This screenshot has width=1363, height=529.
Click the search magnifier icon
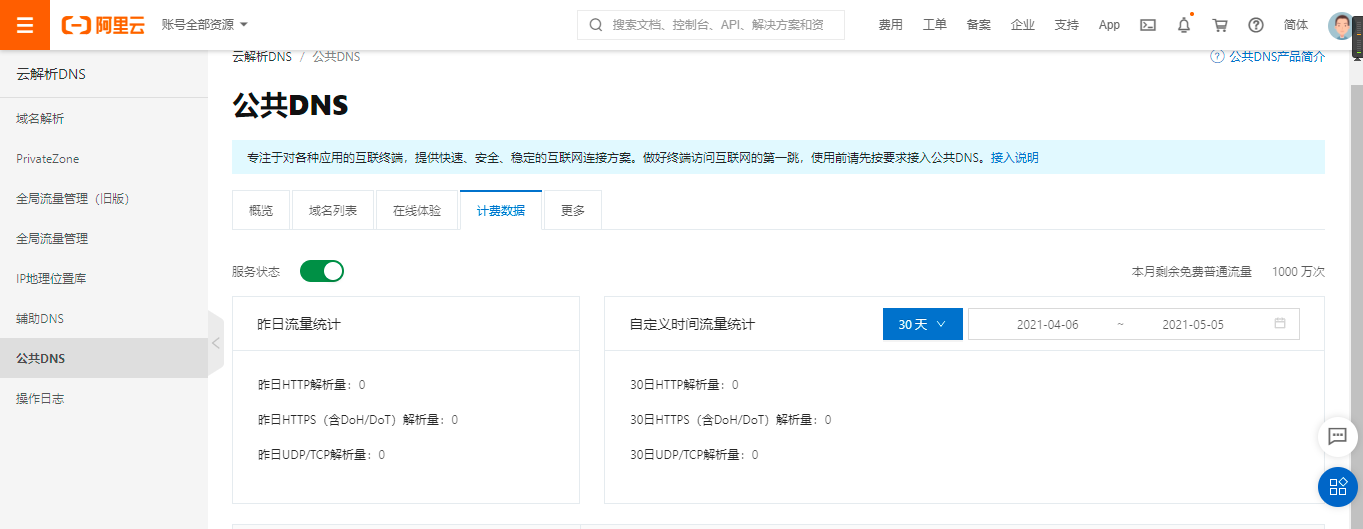(596, 25)
